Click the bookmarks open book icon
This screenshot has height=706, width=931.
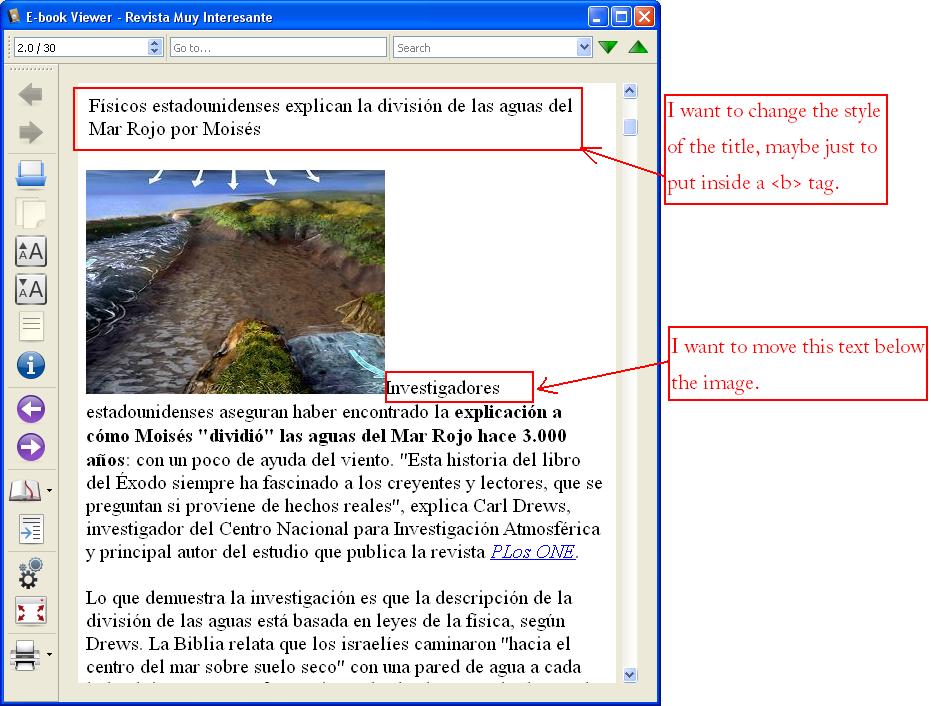click(25, 490)
